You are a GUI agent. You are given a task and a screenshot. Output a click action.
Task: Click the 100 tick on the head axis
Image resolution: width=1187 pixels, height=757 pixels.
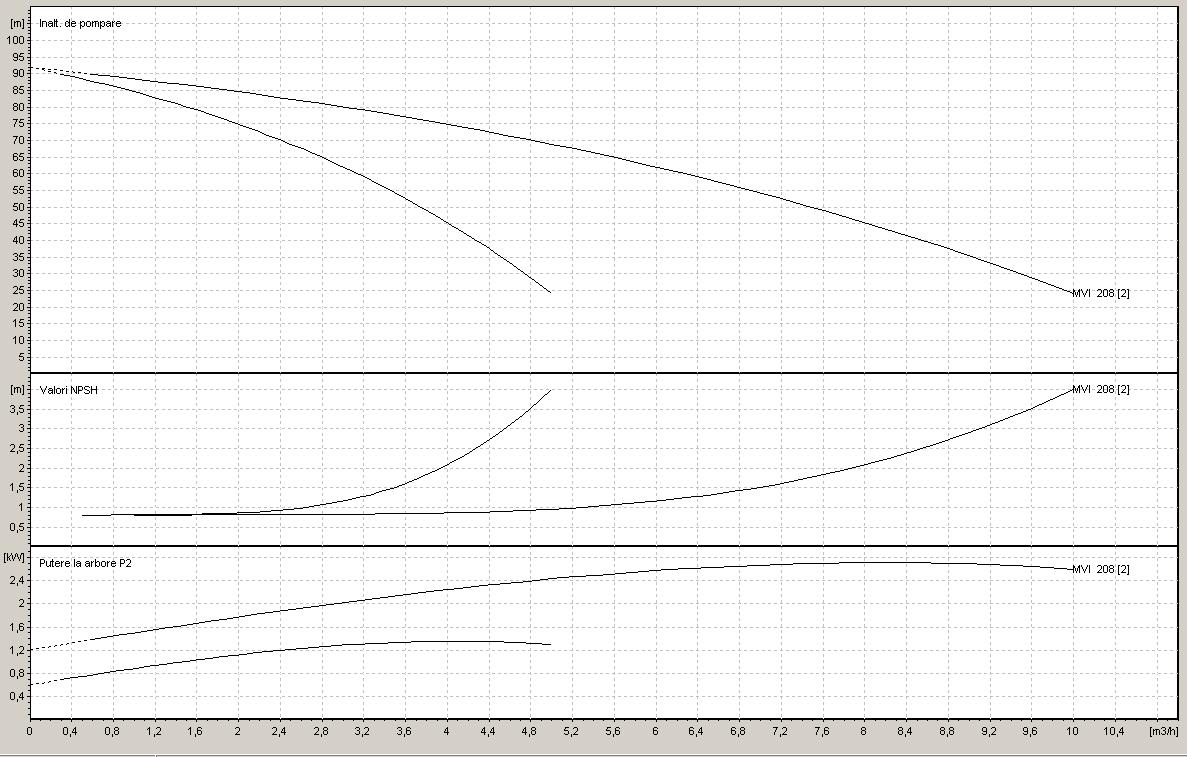pyautogui.click(x=15, y=40)
